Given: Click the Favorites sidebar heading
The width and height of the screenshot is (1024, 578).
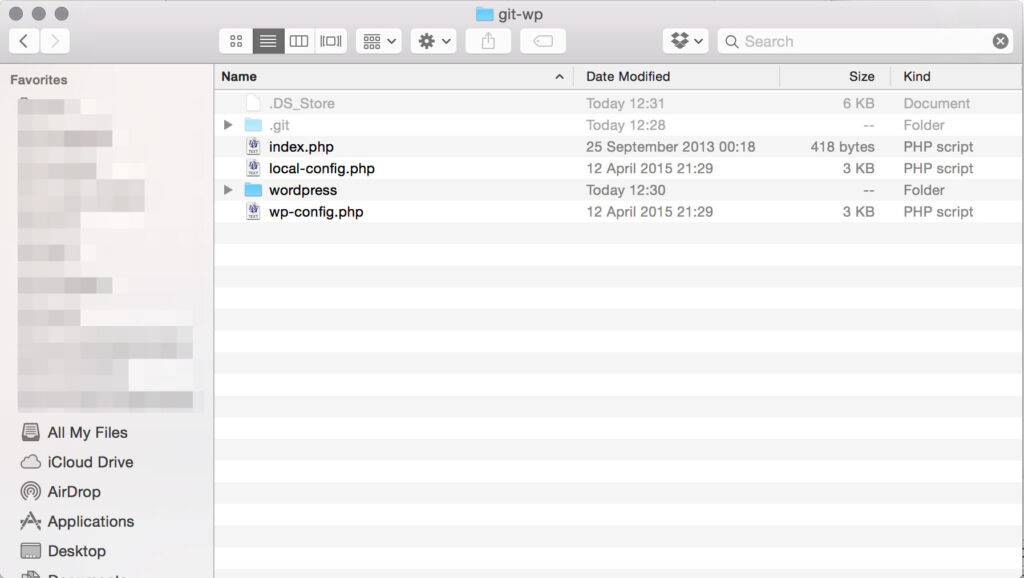Looking at the screenshot, I should tap(39, 80).
